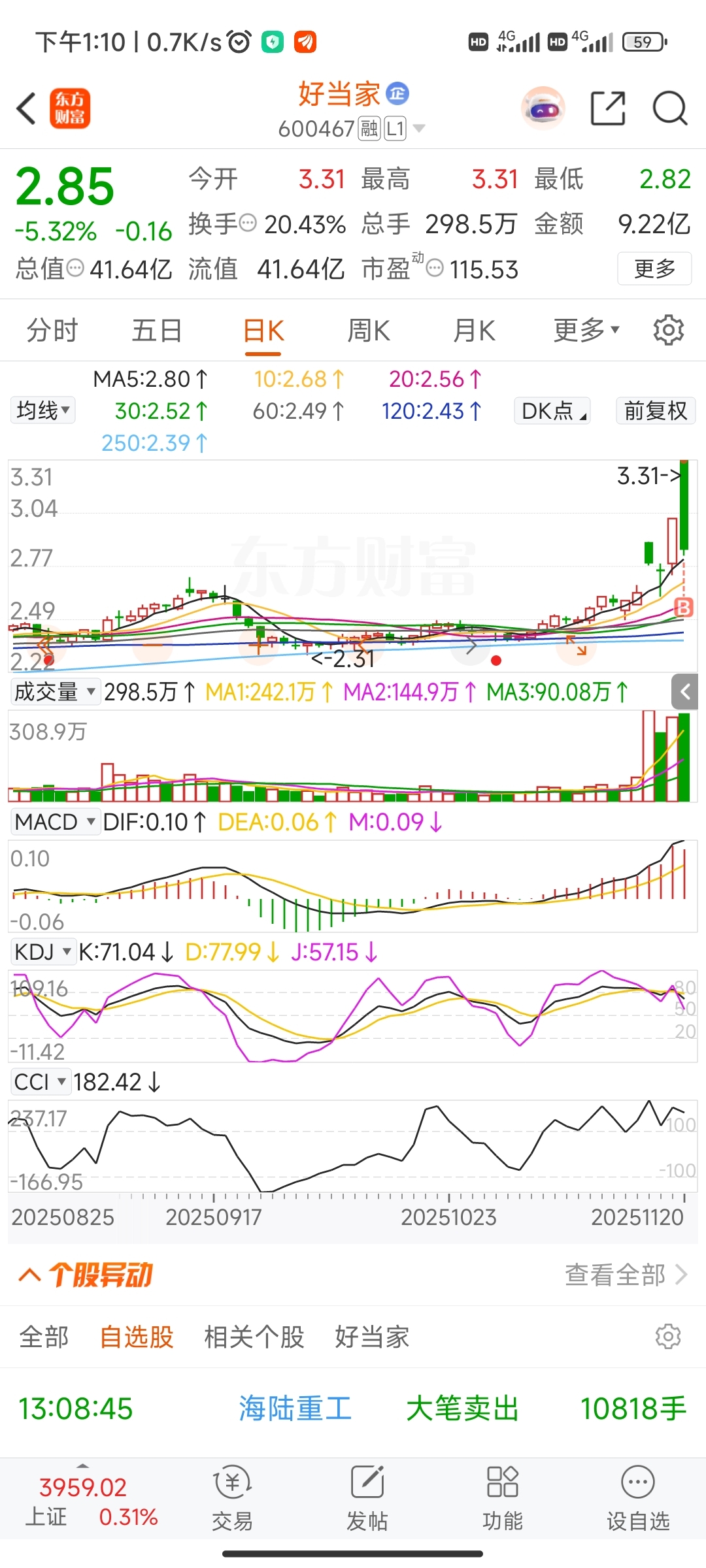
Task: Open the AI robot assistant avatar
Action: pyautogui.click(x=543, y=108)
